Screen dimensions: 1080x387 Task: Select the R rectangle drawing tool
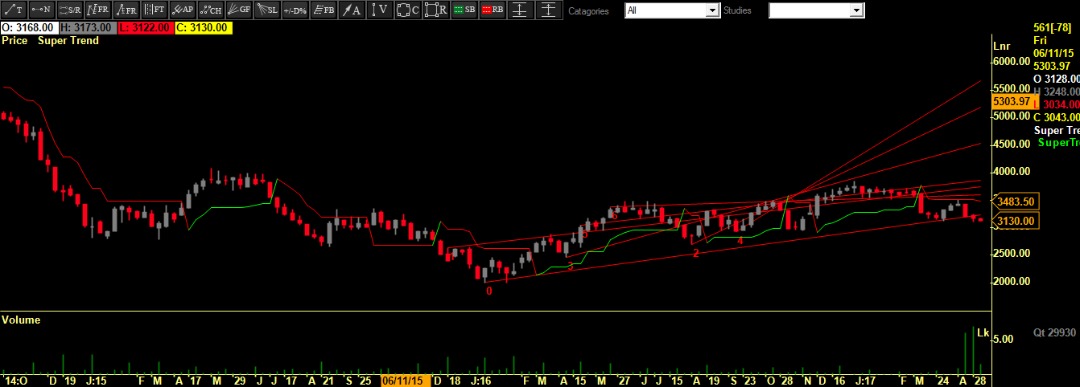pos(437,10)
